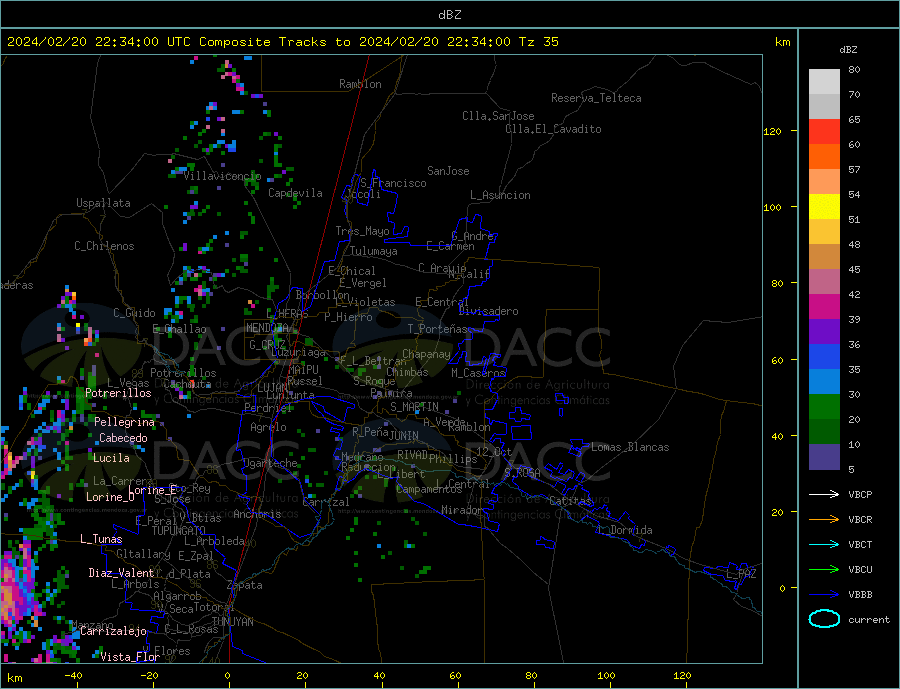Screen dimensions: 900x689
Task: Click the S_Francisco map label
Action: [393, 183]
